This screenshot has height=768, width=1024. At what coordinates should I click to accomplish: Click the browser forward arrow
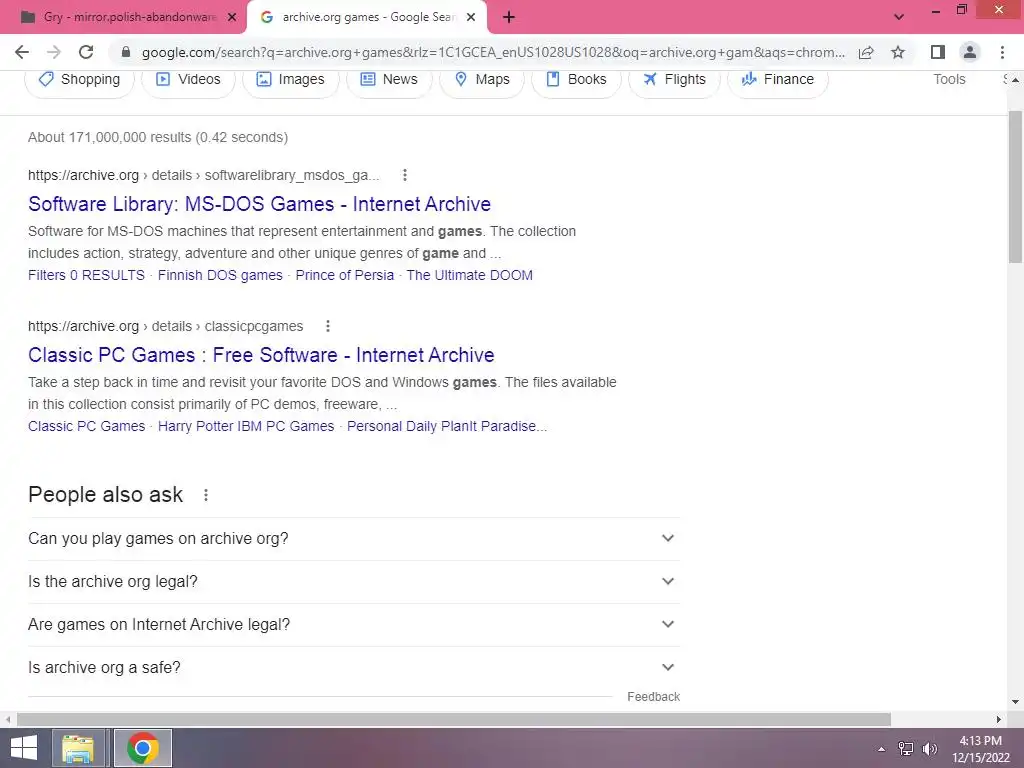coord(54,52)
